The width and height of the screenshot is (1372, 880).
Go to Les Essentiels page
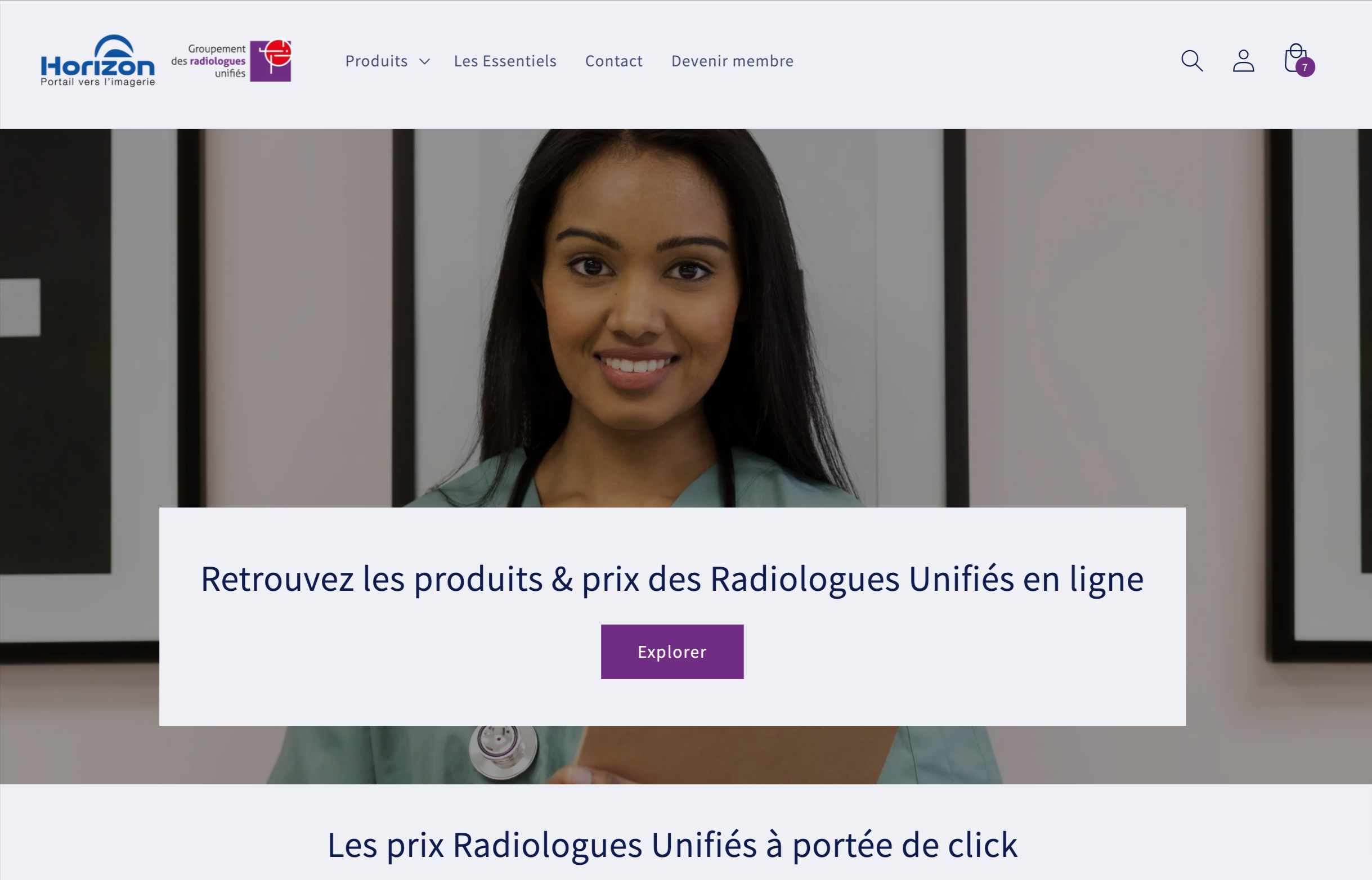pyautogui.click(x=505, y=61)
